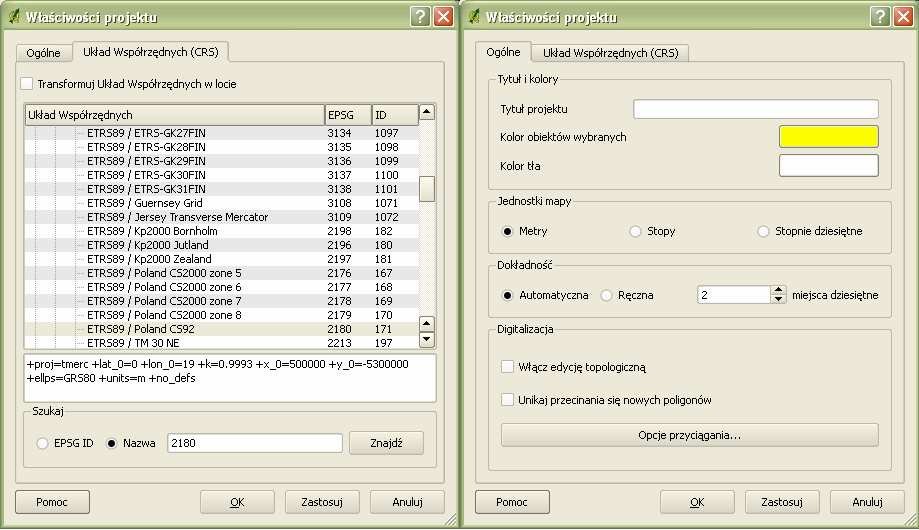This screenshot has width=919, height=530.
Task: Enable Transformuj Układ Współrzędnych w locie
Action: 26,84
